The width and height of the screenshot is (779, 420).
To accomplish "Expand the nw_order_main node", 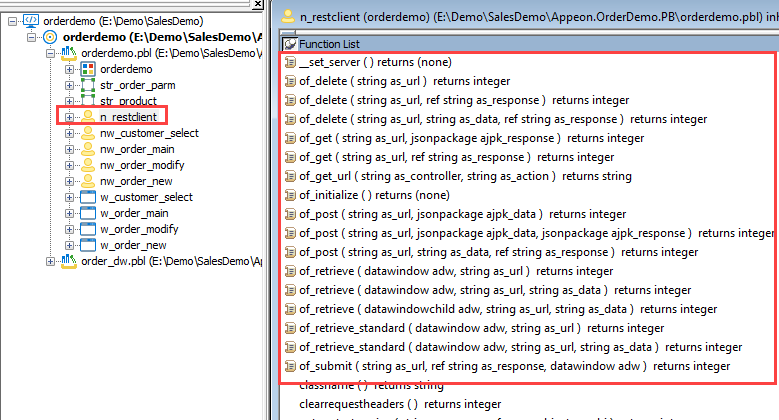I will pos(70,149).
